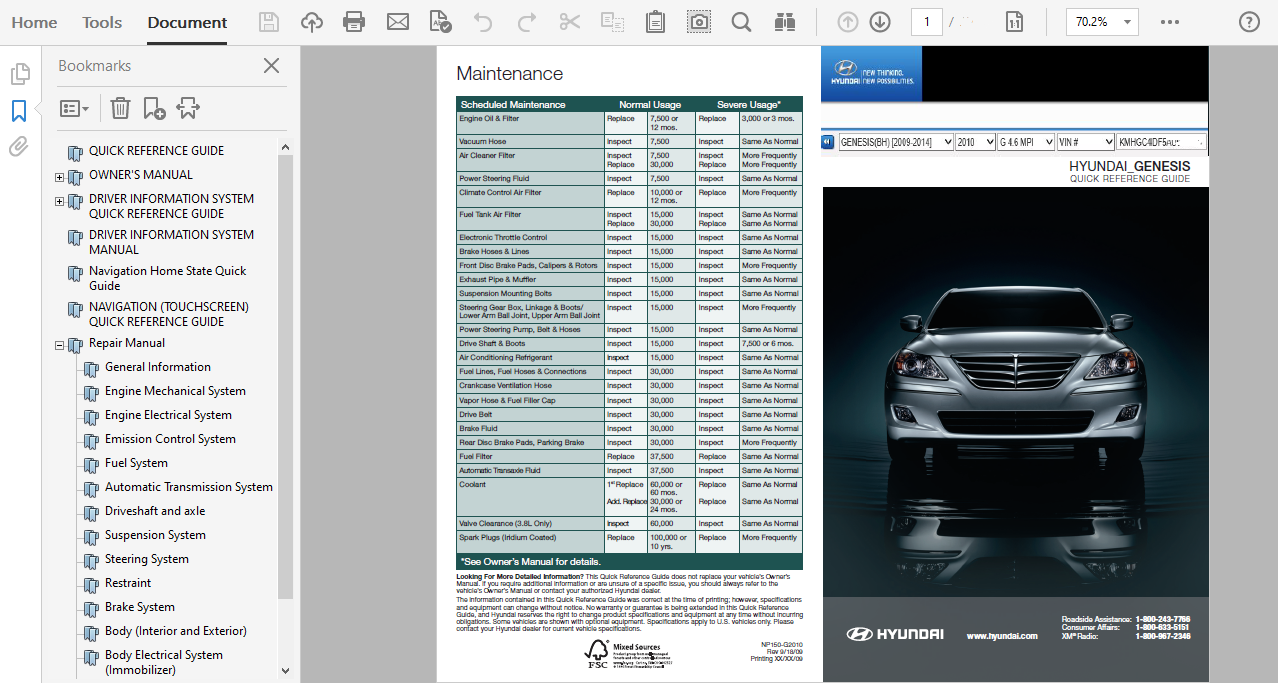Switch pages to actual size view

[1014, 20]
